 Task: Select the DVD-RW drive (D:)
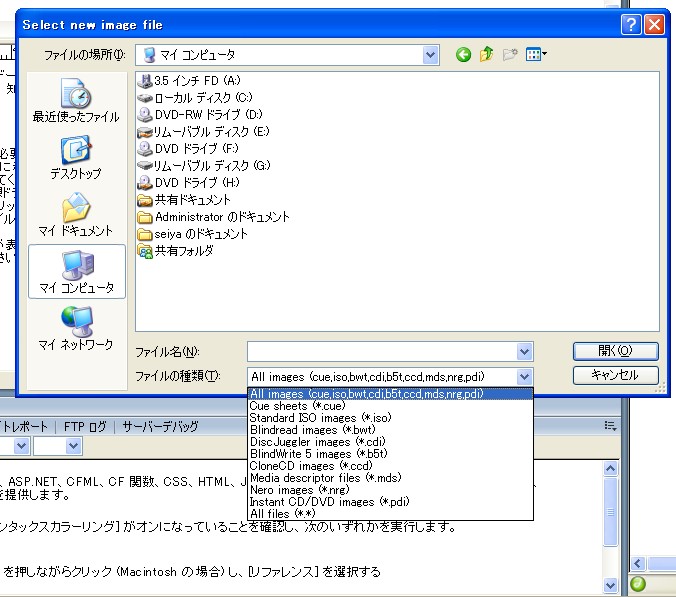207,114
